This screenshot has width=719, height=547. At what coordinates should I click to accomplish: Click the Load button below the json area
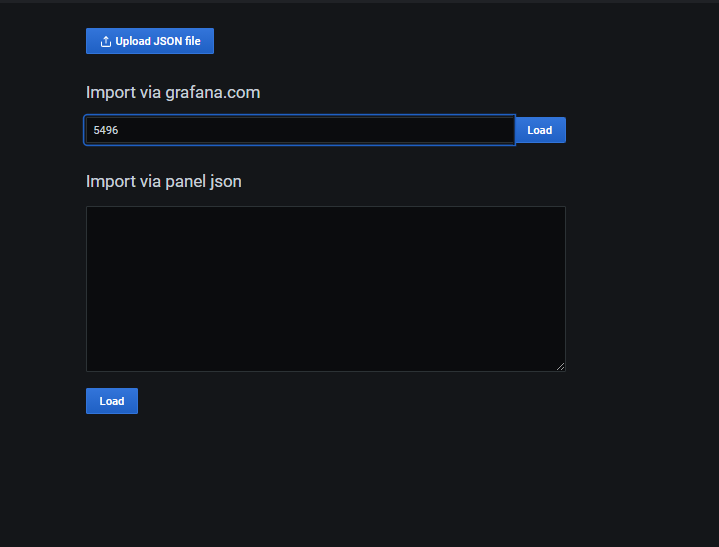[x=112, y=401]
